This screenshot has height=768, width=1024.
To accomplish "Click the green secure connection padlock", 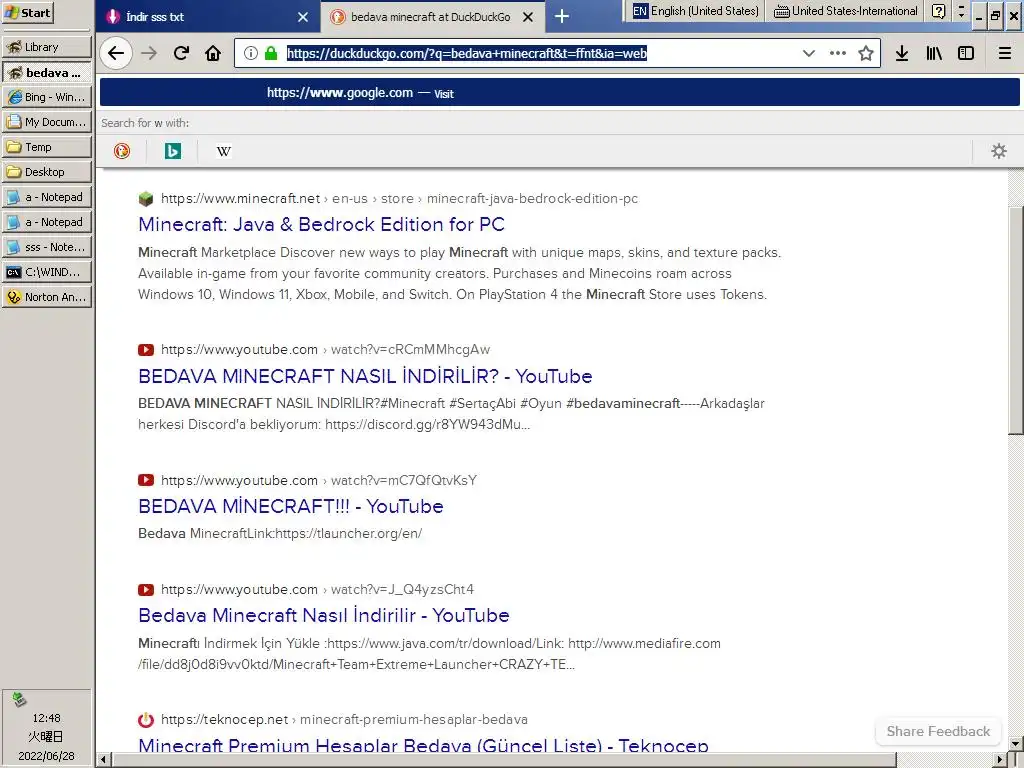I will click(271, 54).
